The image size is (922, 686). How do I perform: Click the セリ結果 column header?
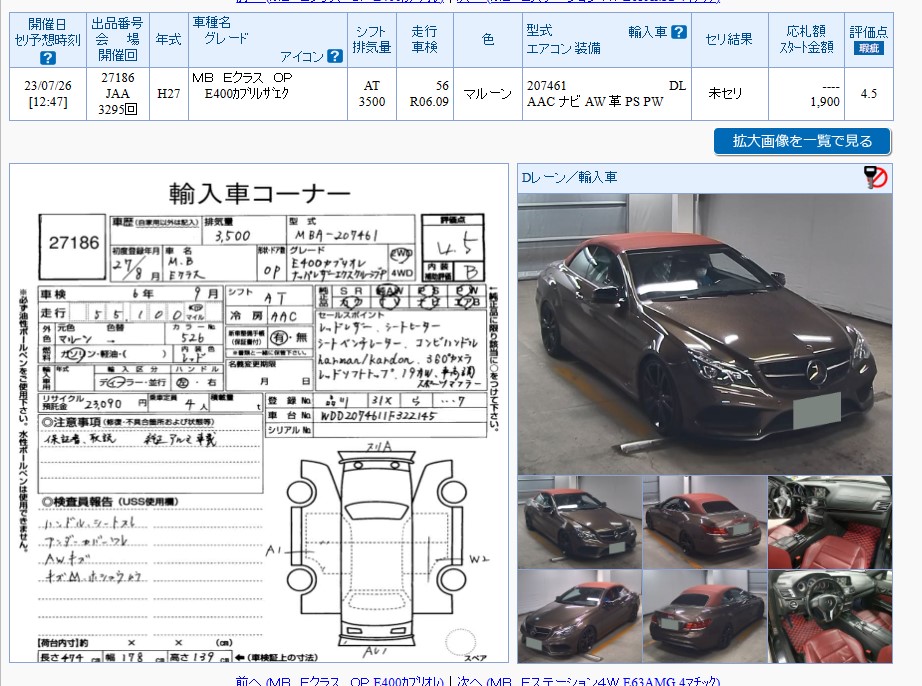(729, 39)
